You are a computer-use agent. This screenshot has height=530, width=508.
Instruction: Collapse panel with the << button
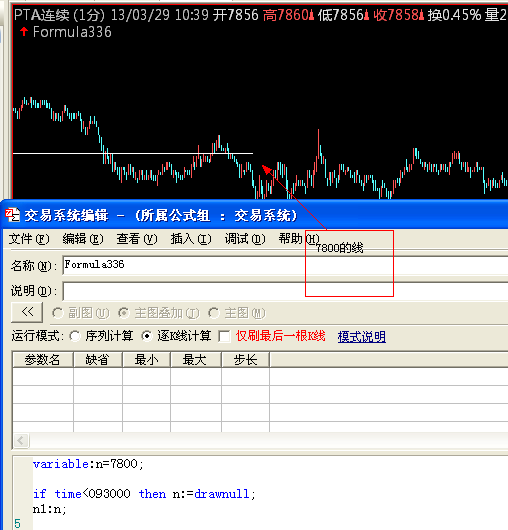click(27, 312)
